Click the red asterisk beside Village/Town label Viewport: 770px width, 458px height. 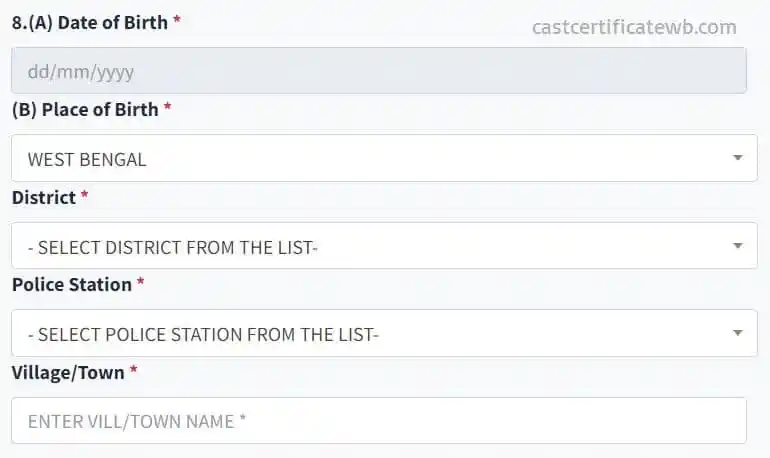[x=133, y=371]
